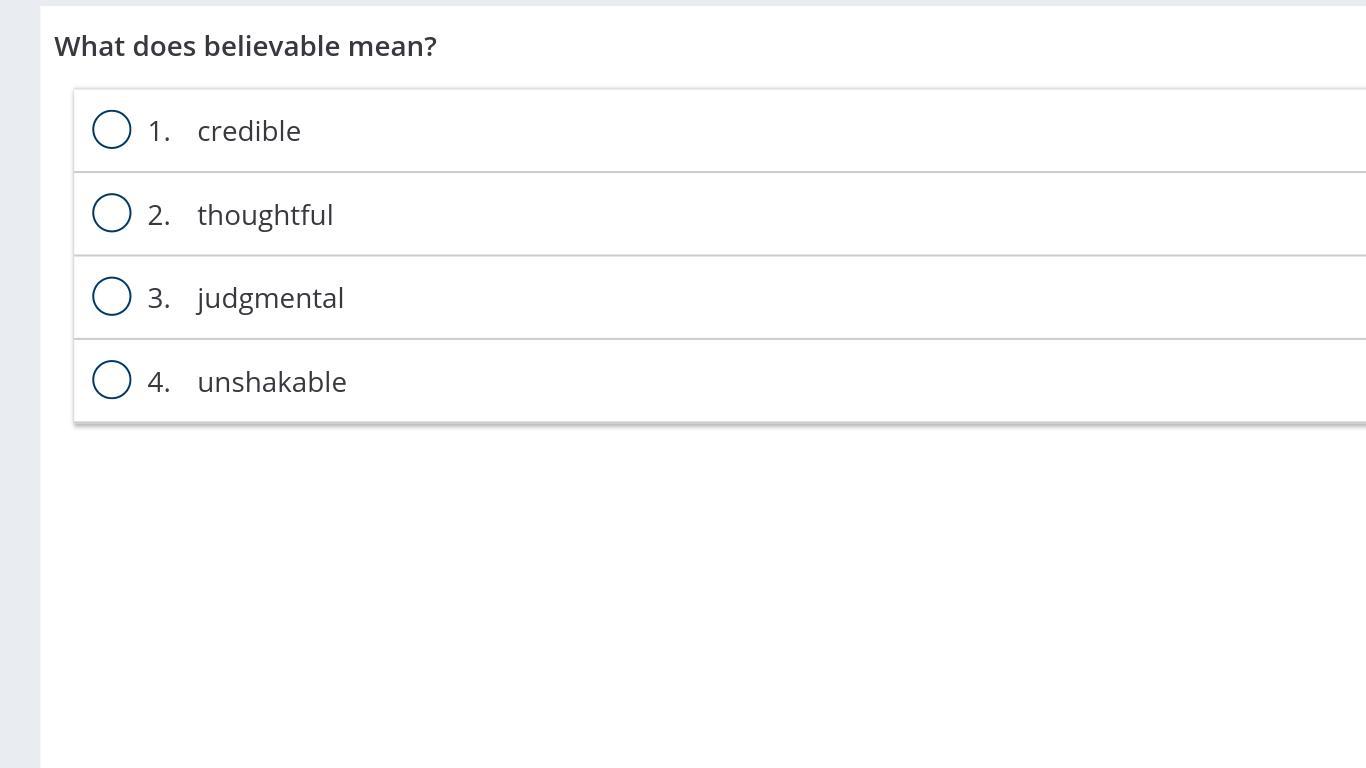Click the word "thoughtful" in option two
The image size is (1366, 768).
pyautogui.click(x=265, y=215)
